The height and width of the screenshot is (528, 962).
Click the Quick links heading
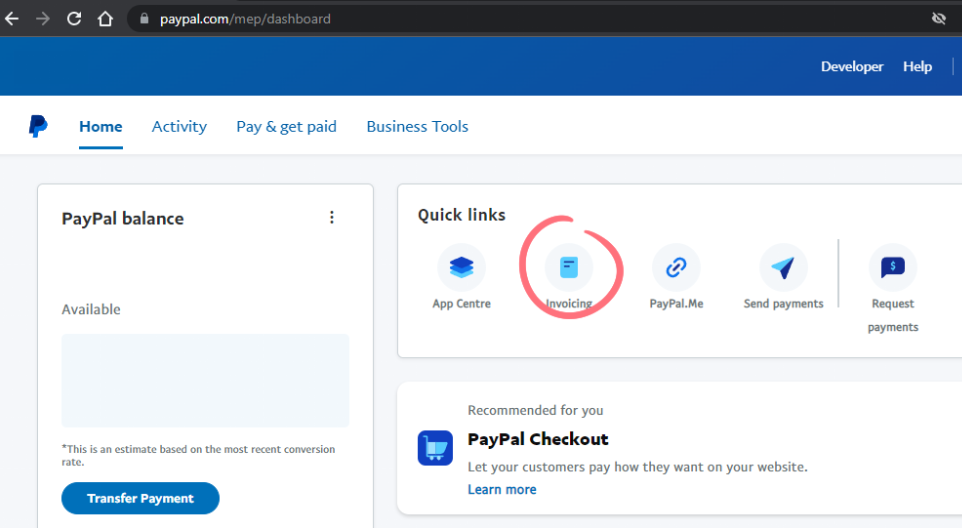tap(461, 215)
